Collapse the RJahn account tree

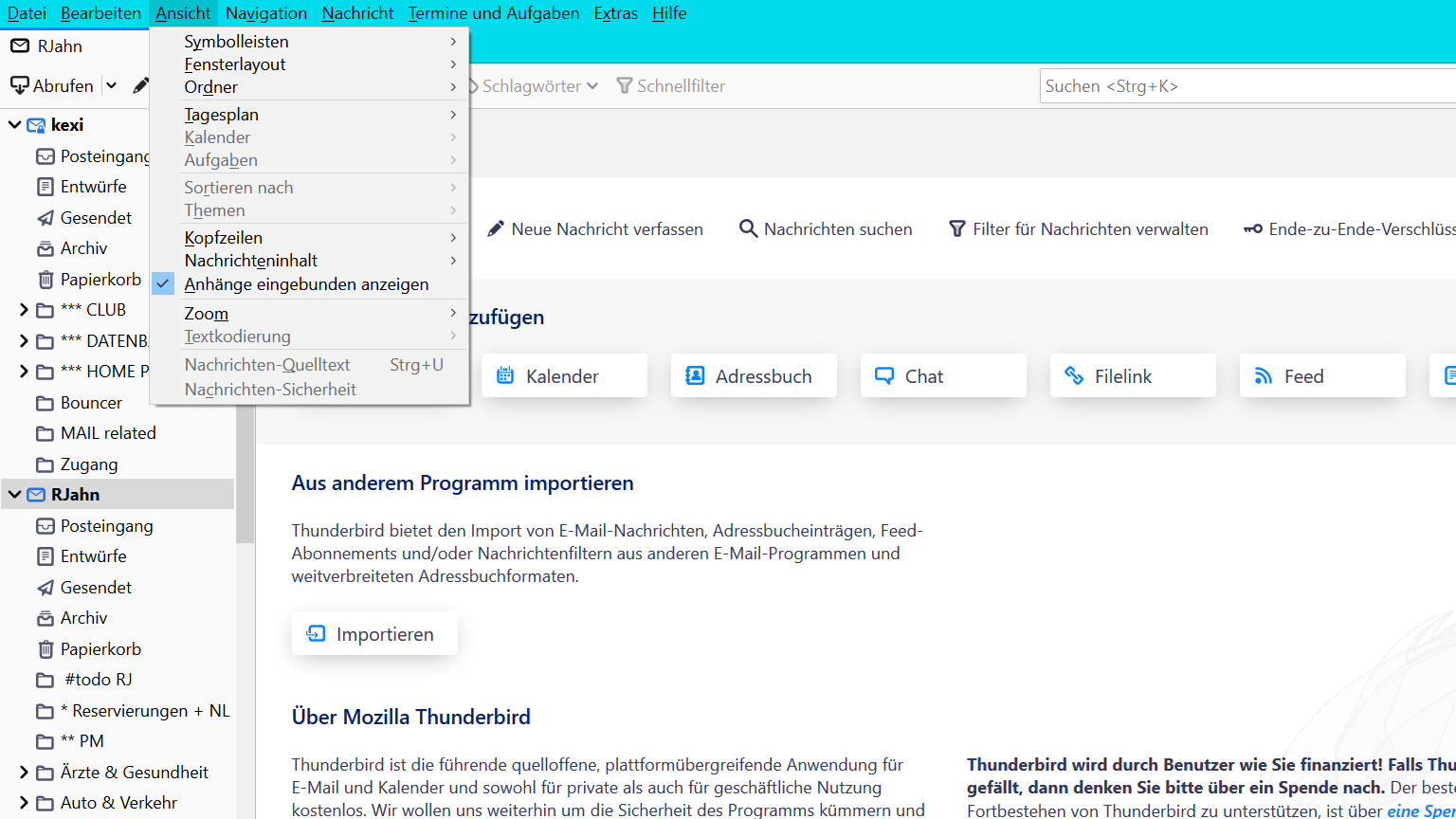coord(15,495)
